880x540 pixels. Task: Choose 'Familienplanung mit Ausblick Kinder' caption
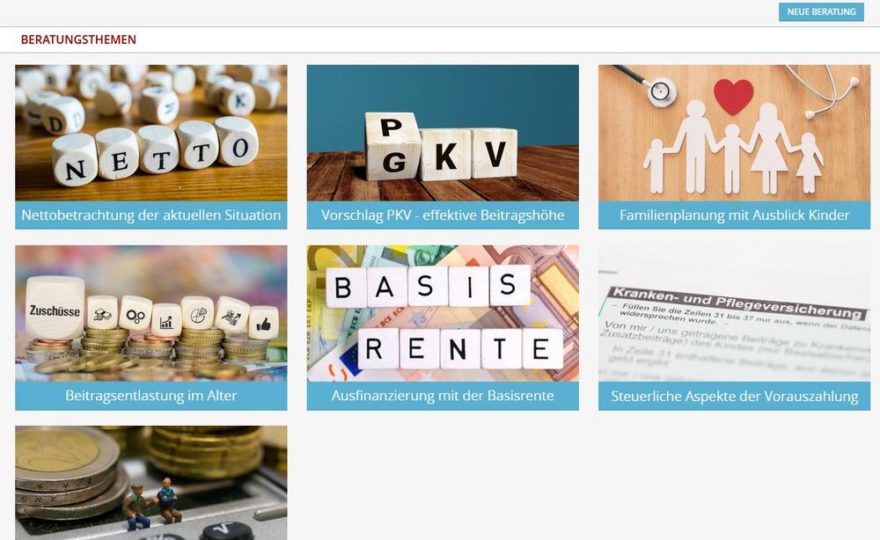click(x=734, y=215)
